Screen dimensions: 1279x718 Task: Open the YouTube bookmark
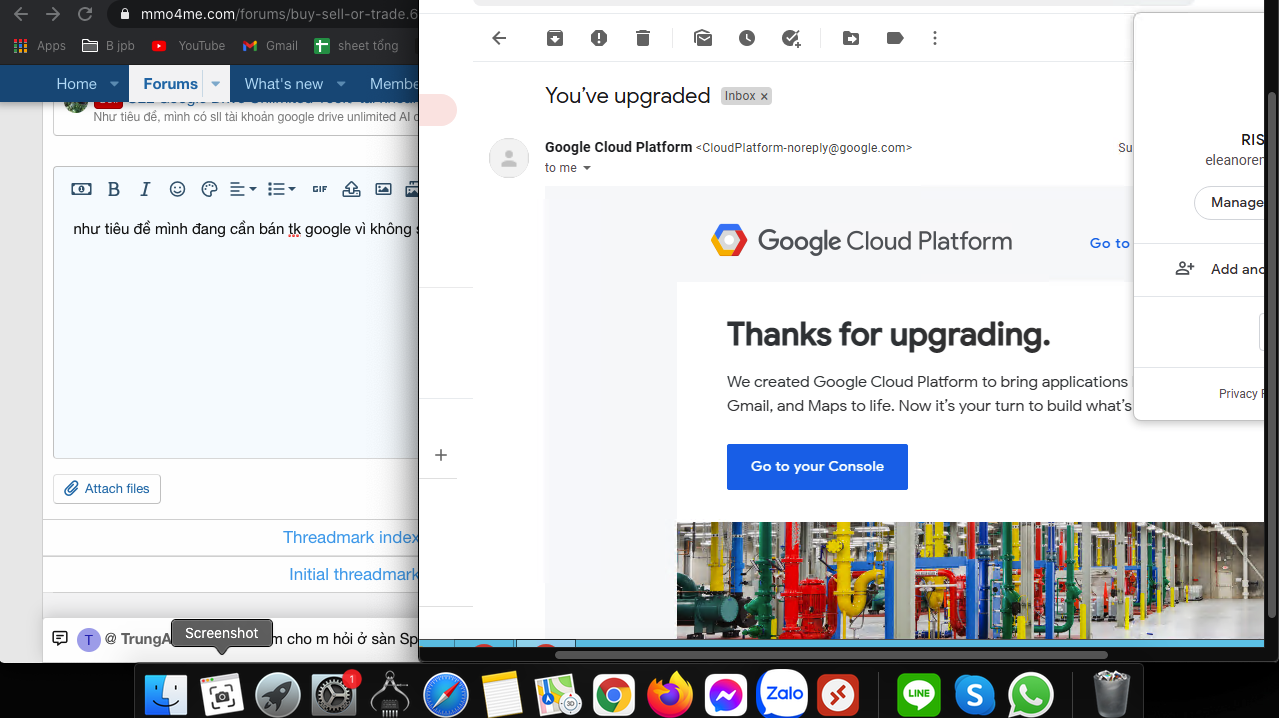pos(188,46)
